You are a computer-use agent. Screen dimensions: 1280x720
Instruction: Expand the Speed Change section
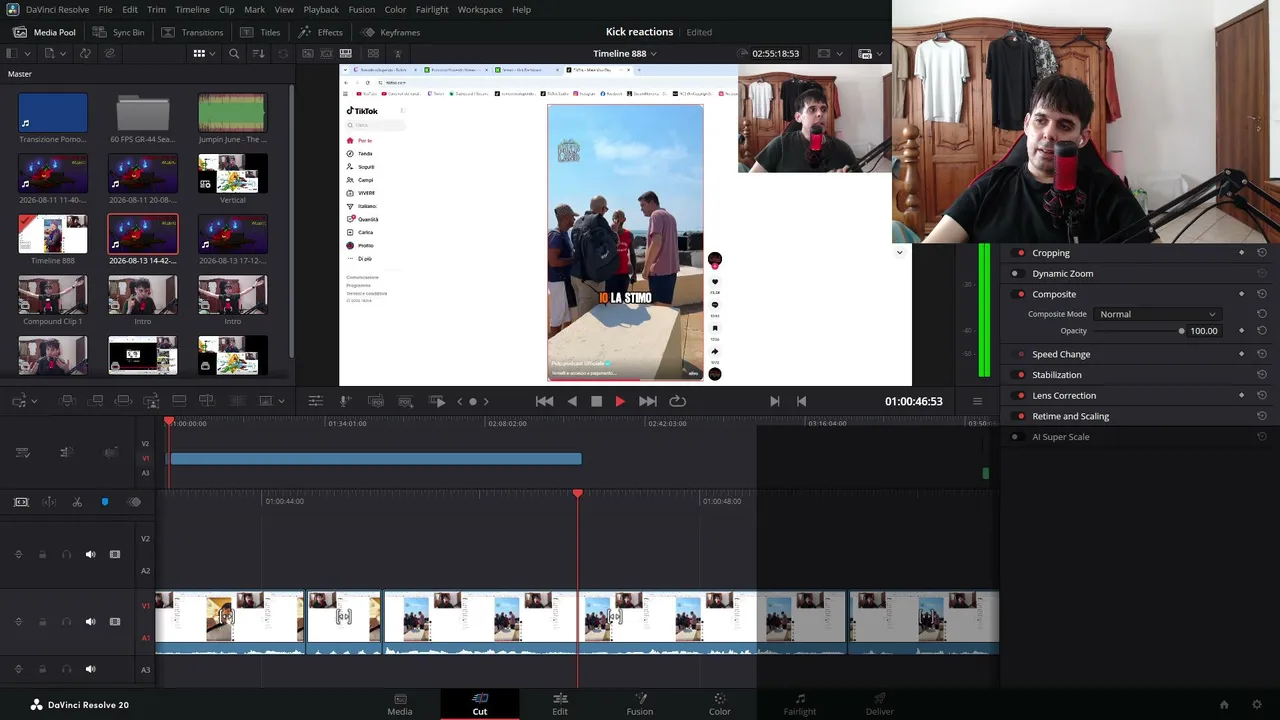tap(1061, 354)
